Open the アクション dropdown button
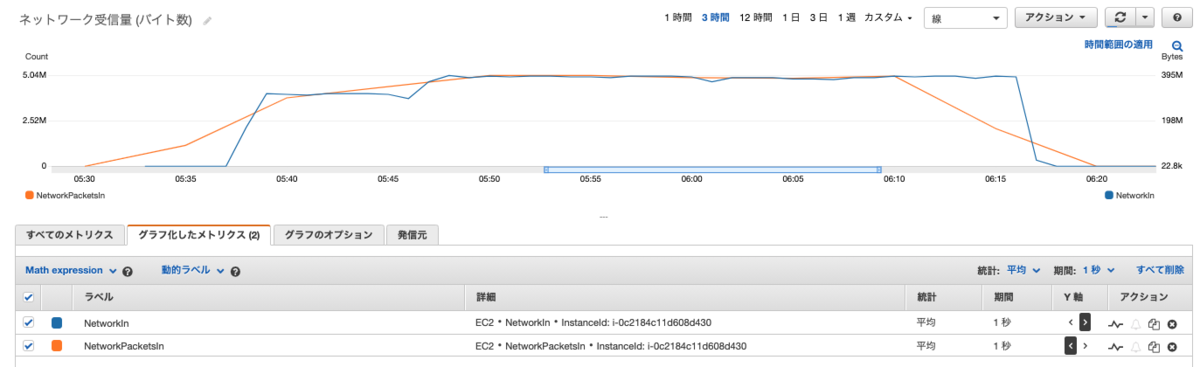The height and width of the screenshot is (367, 1200). 1056,18
